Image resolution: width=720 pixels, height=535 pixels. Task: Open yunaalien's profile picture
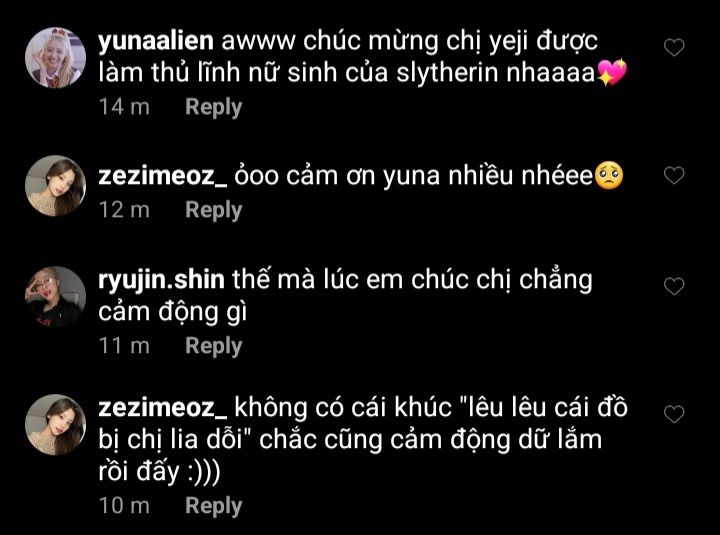(56, 57)
